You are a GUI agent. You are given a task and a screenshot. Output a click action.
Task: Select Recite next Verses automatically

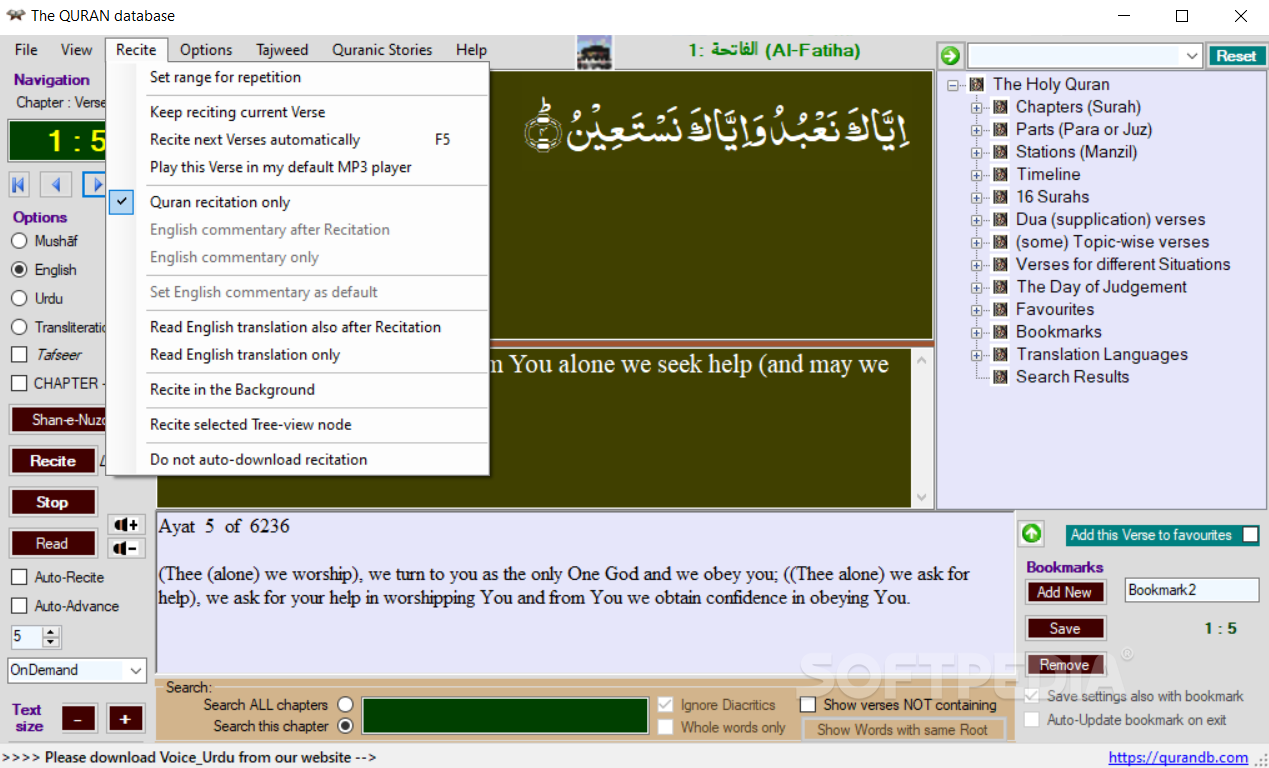coord(298,140)
